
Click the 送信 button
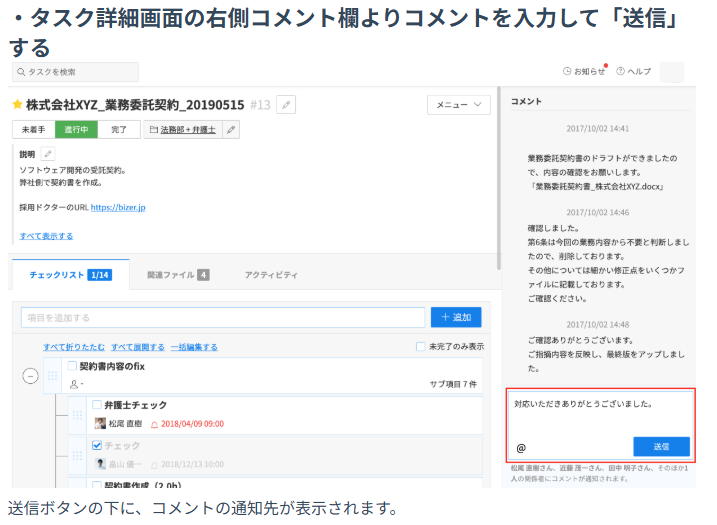pyautogui.click(x=661, y=447)
